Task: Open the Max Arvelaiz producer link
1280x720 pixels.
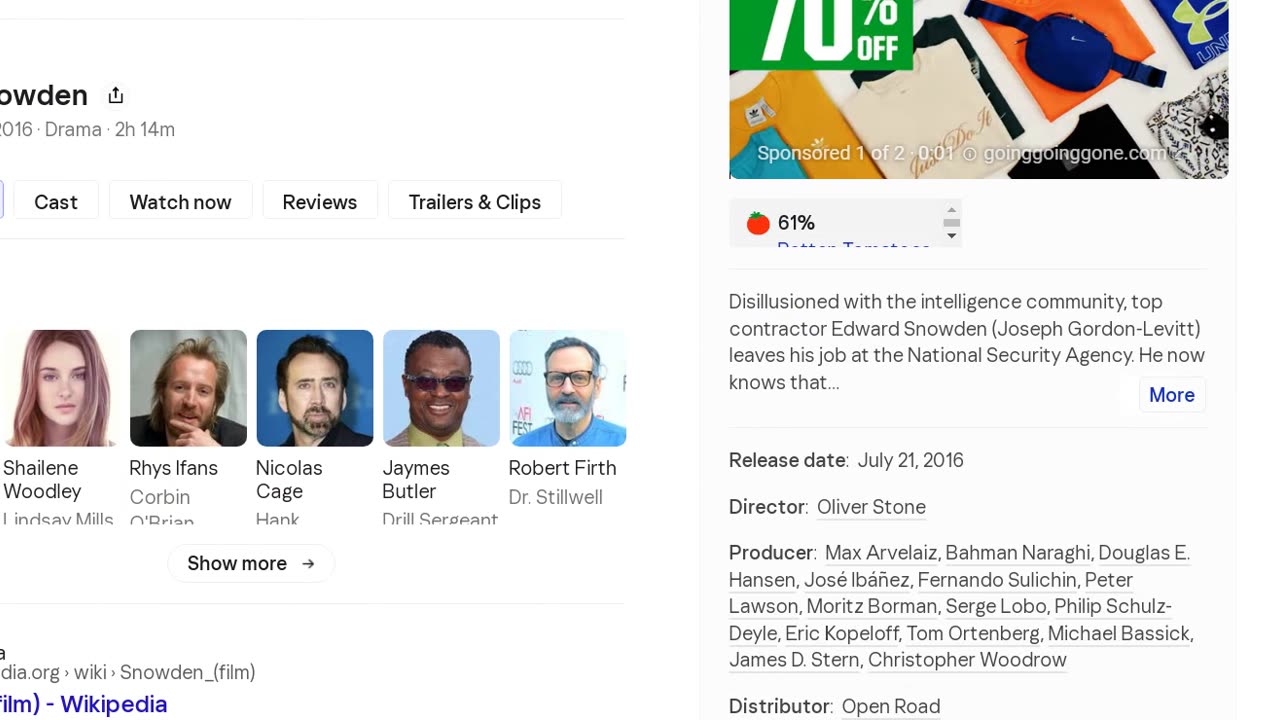Action: [x=881, y=553]
